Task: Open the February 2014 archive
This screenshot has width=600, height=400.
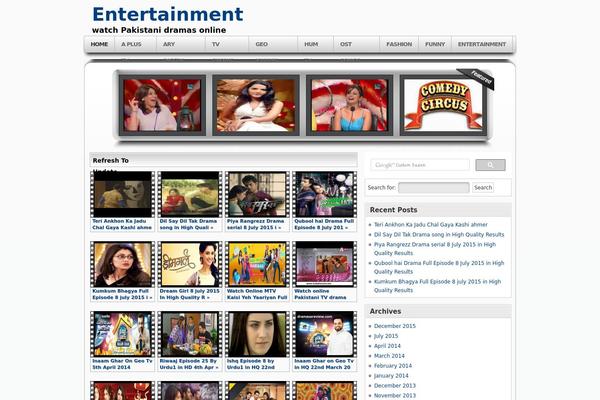Action: point(393,366)
